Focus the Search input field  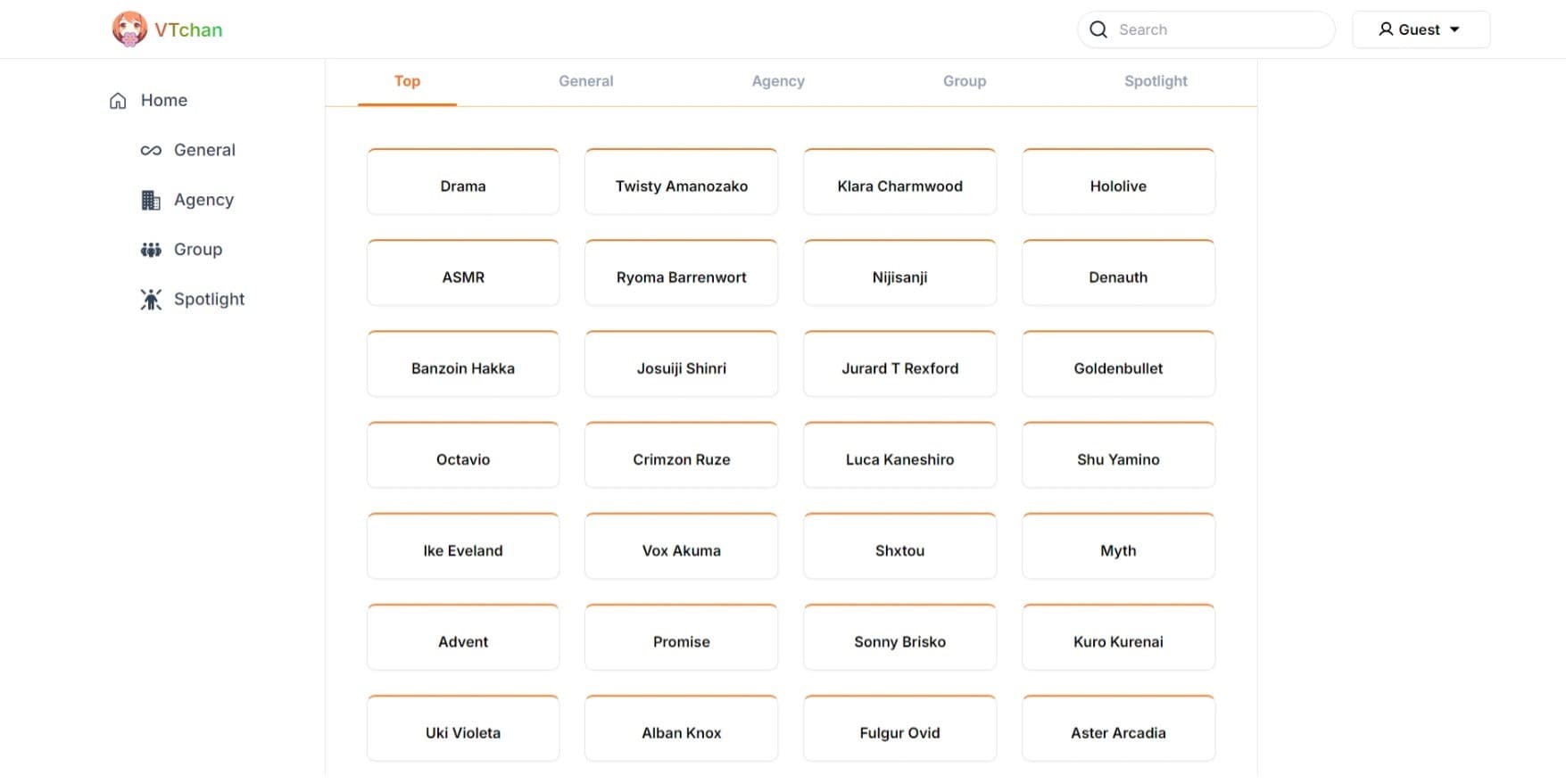tap(1206, 29)
